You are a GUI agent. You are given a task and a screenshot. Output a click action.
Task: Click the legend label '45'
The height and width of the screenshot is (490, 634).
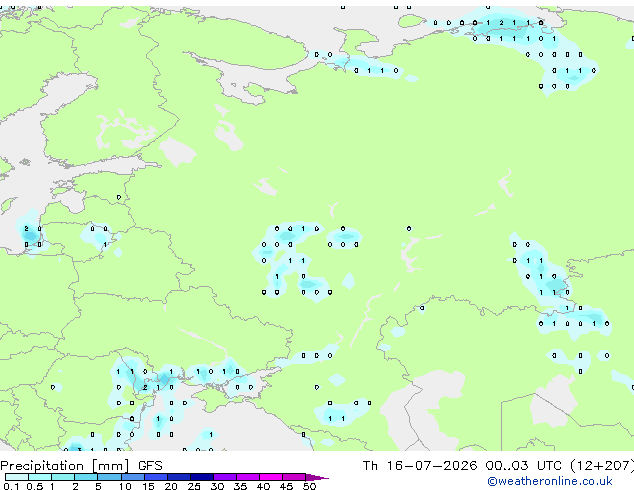[286, 486]
